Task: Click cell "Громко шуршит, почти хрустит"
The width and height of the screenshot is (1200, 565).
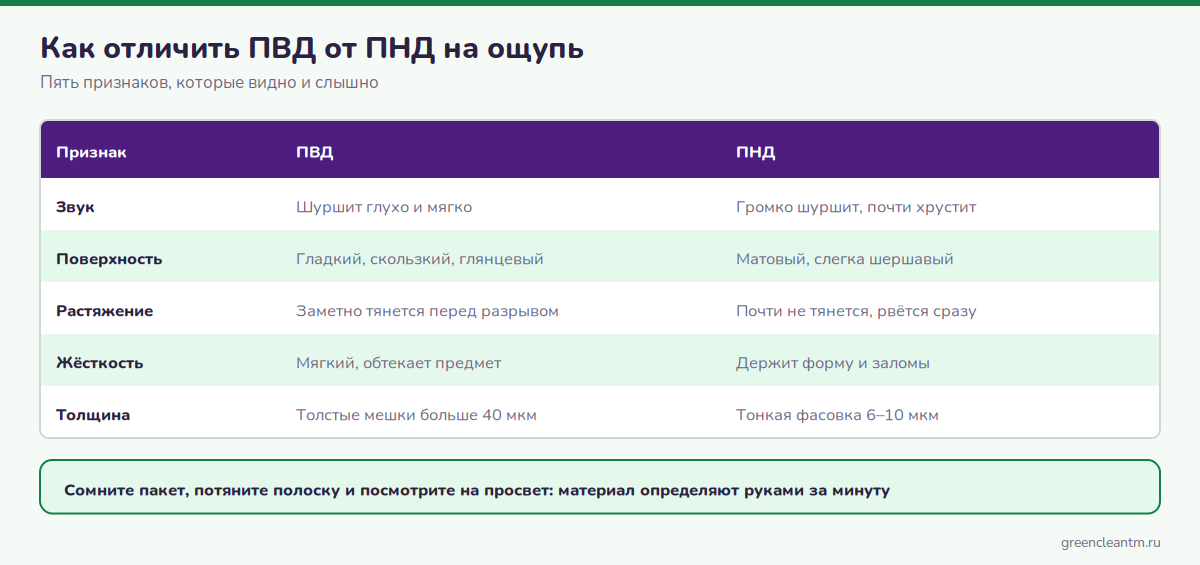Action: (x=856, y=207)
